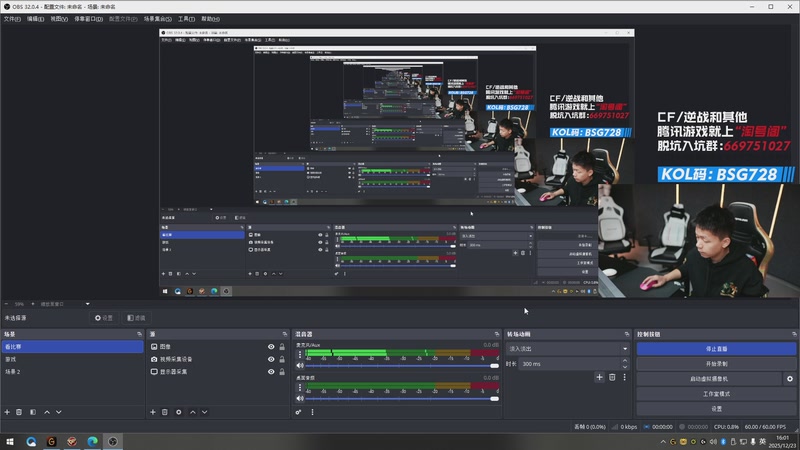This screenshot has width=800, height=450.
Task: Toggle visibility of 图像 source
Action: click(x=271, y=346)
